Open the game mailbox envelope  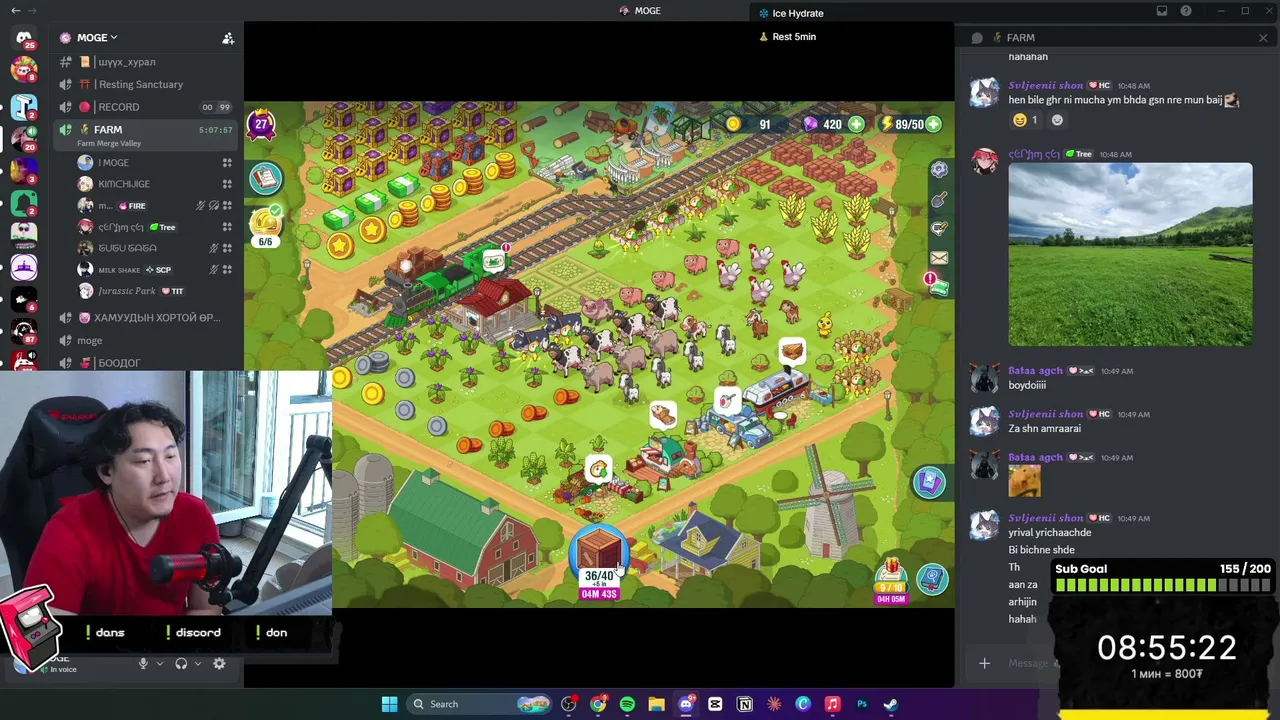coord(939,258)
